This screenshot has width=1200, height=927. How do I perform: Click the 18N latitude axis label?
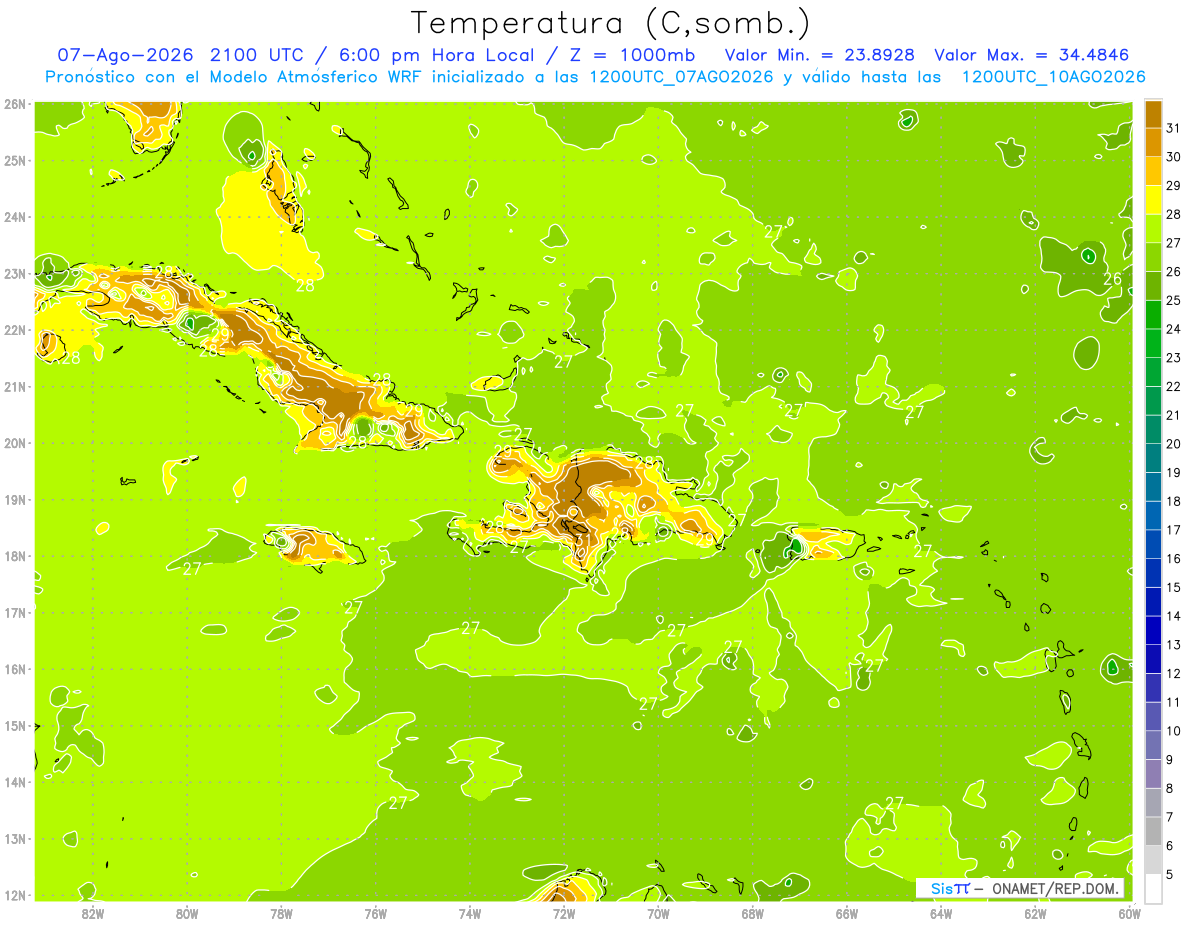pos(15,556)
